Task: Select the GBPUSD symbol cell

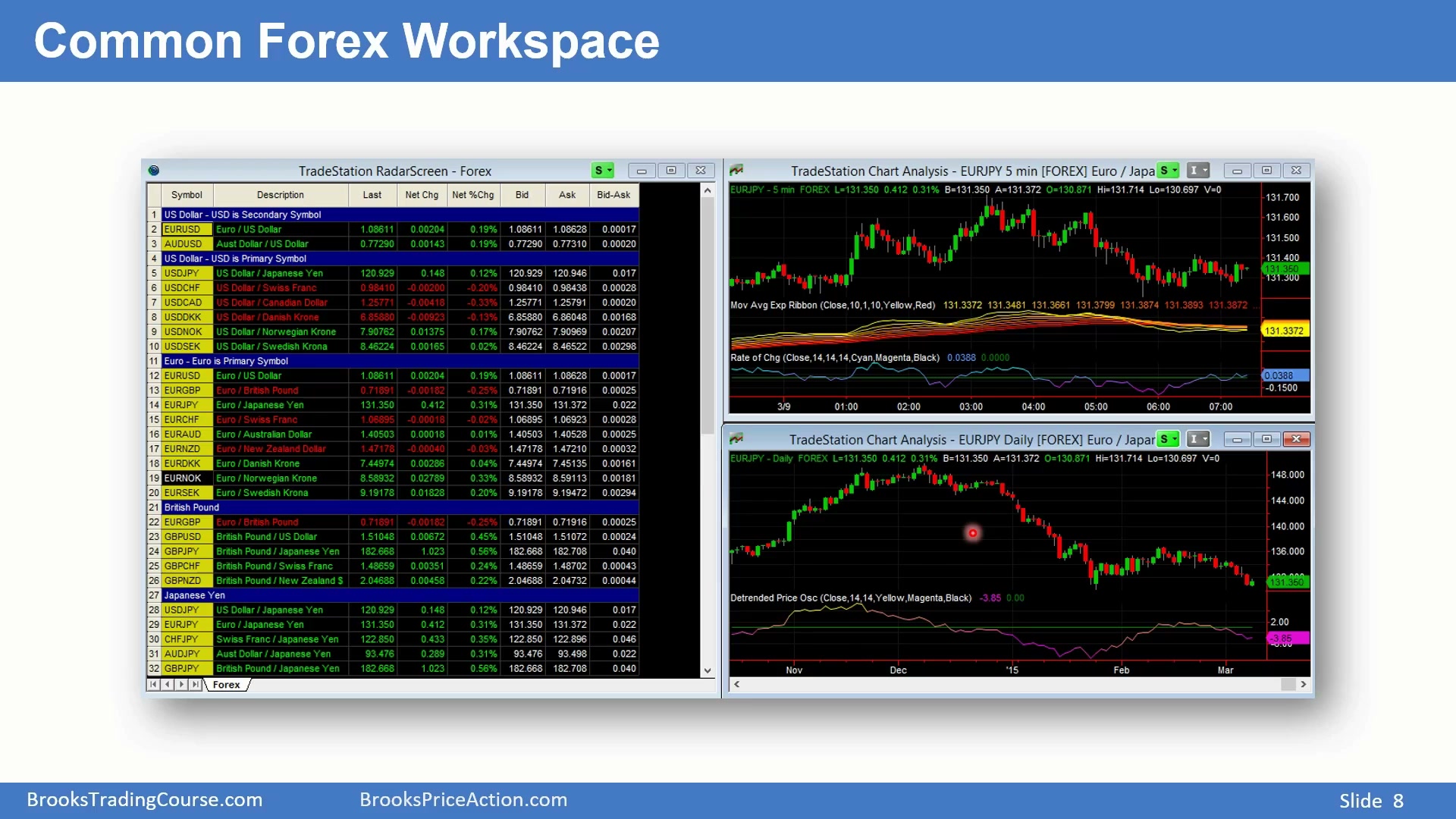Action: coord(187,537)
